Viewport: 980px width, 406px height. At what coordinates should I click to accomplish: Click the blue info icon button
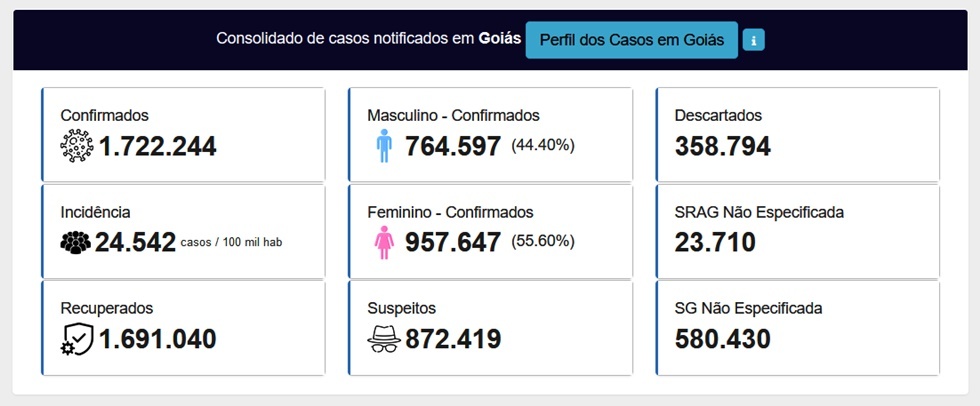754,41
